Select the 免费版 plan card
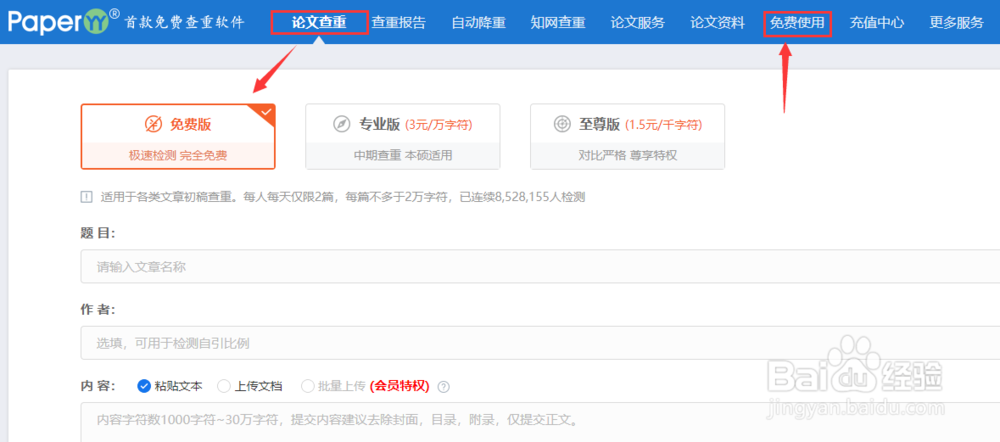This screenshot has width=1000, height=442. pyautogui.click(x=178, y=136)
